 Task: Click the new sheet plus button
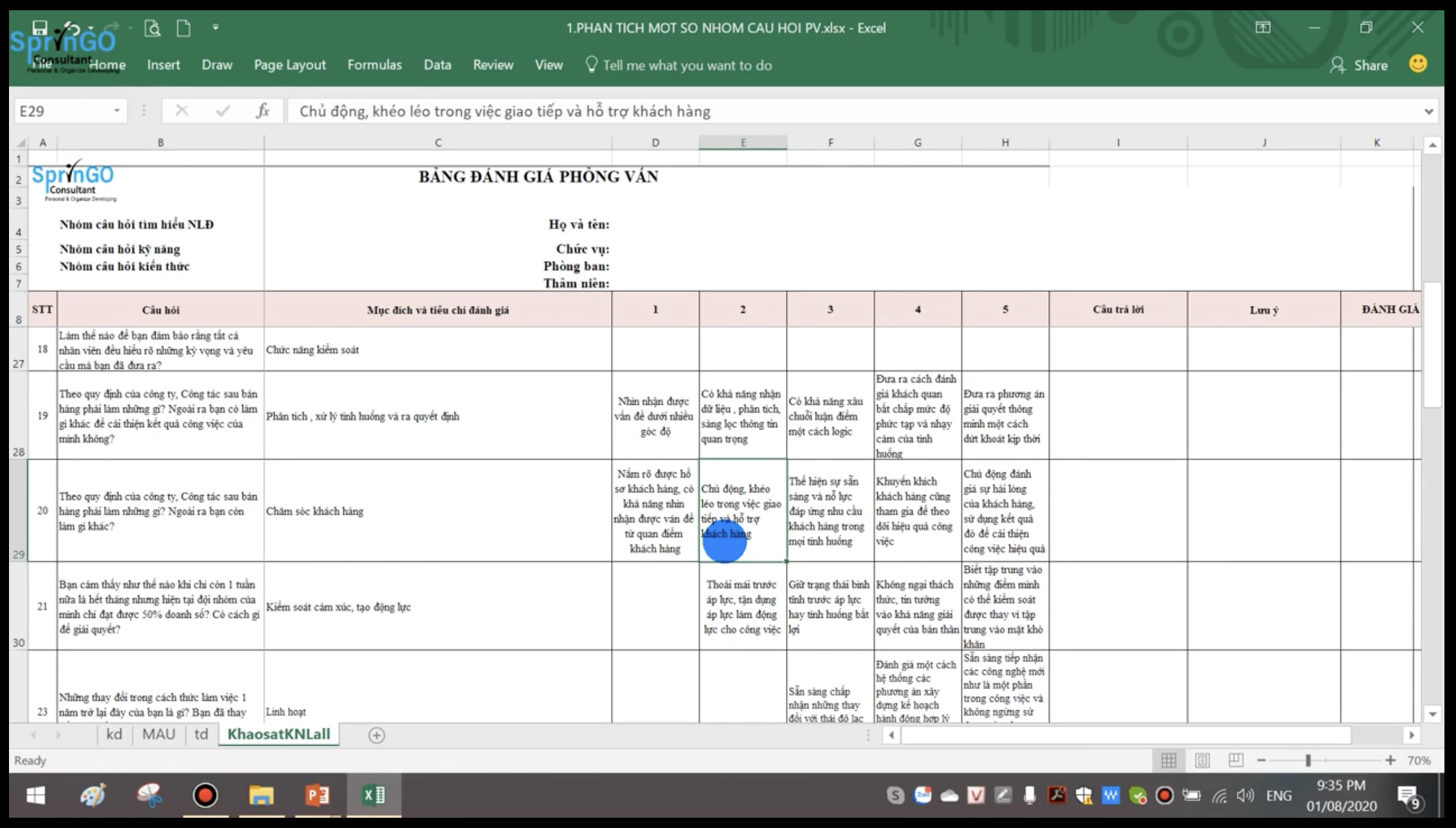pos(377,735)
